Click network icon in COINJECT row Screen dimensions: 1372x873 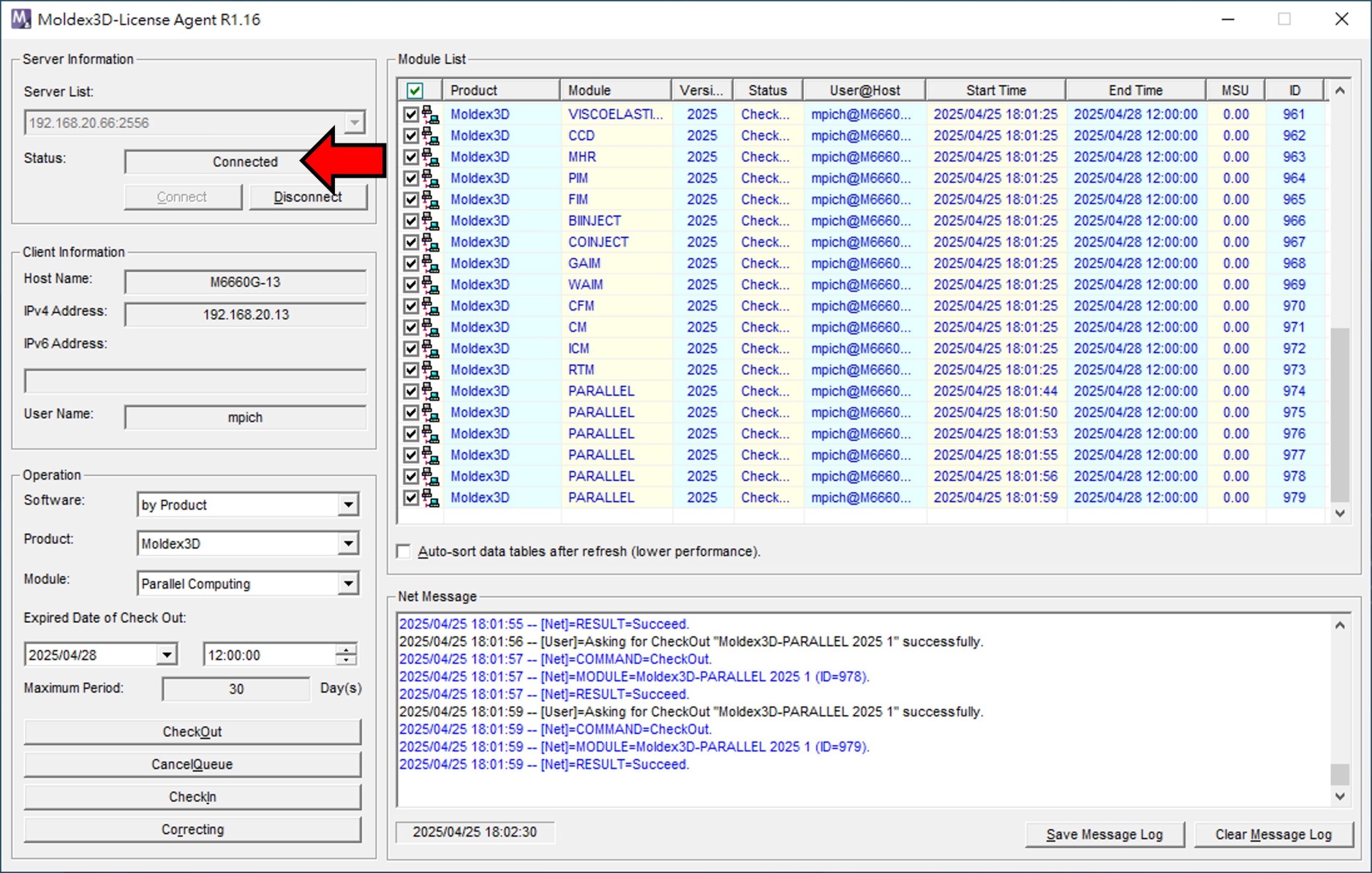point(431,242)
